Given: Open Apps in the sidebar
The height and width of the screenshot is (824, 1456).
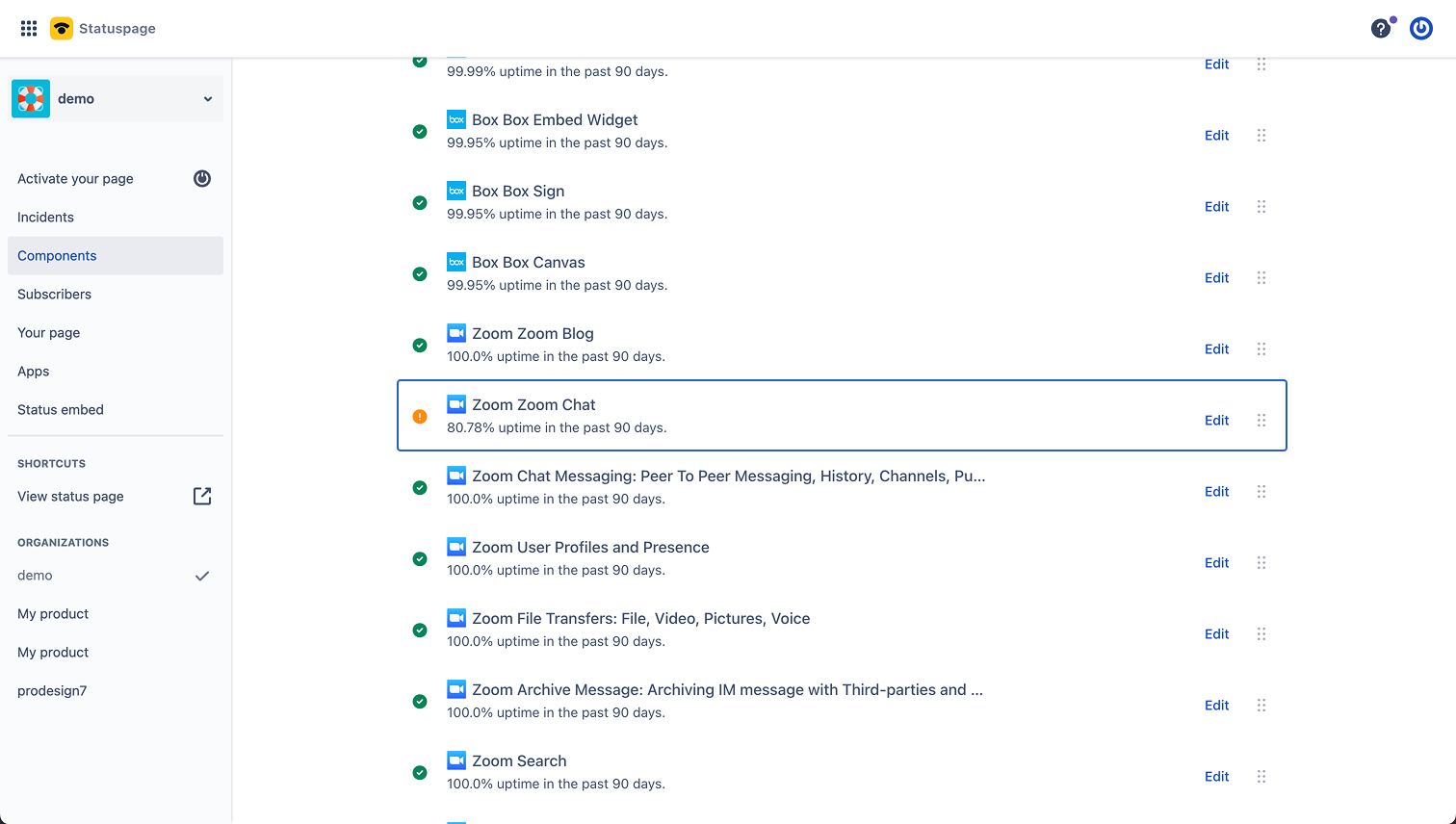Looking at the screenshot, I should 116,372.
